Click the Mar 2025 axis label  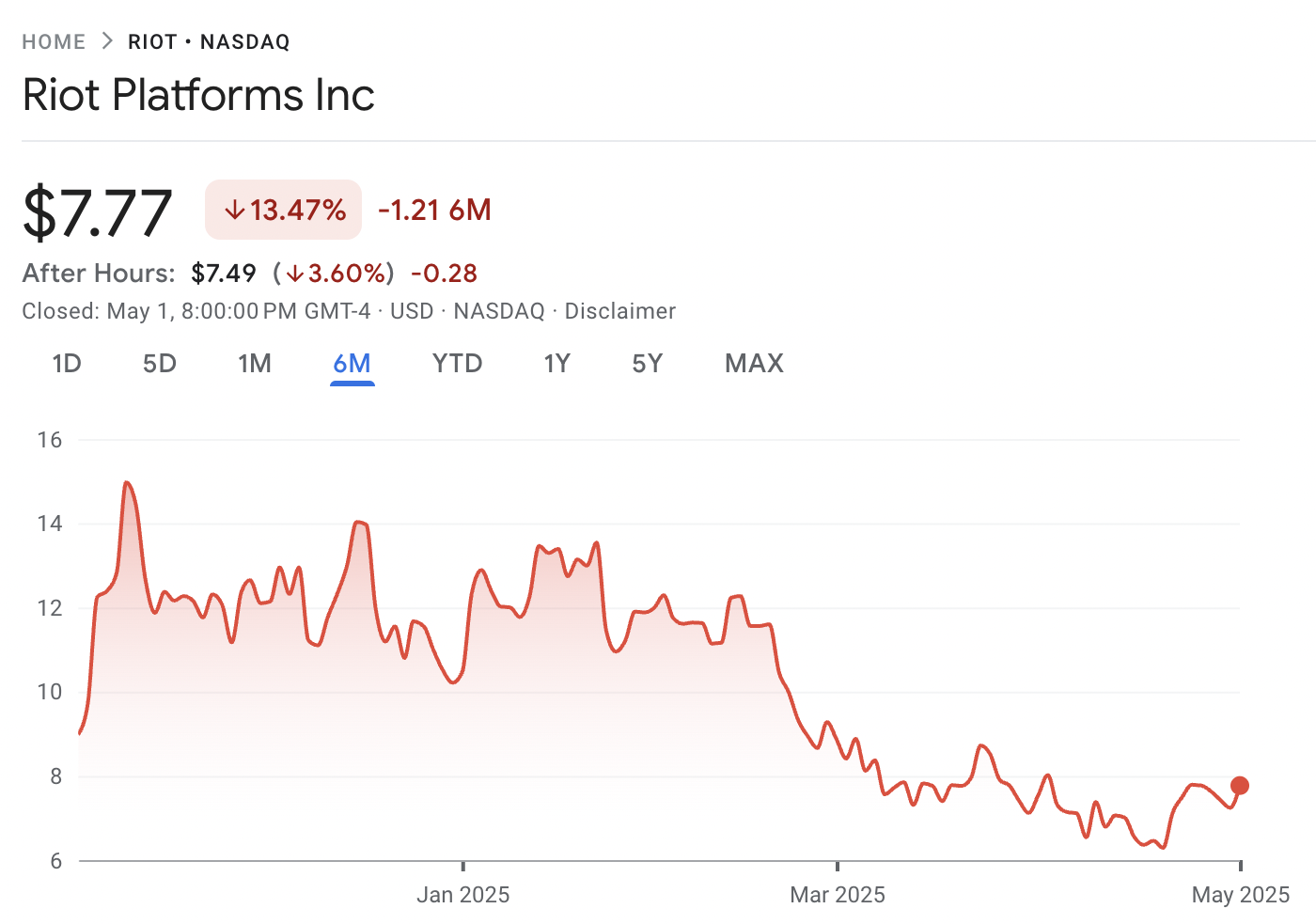pos(838,895)
